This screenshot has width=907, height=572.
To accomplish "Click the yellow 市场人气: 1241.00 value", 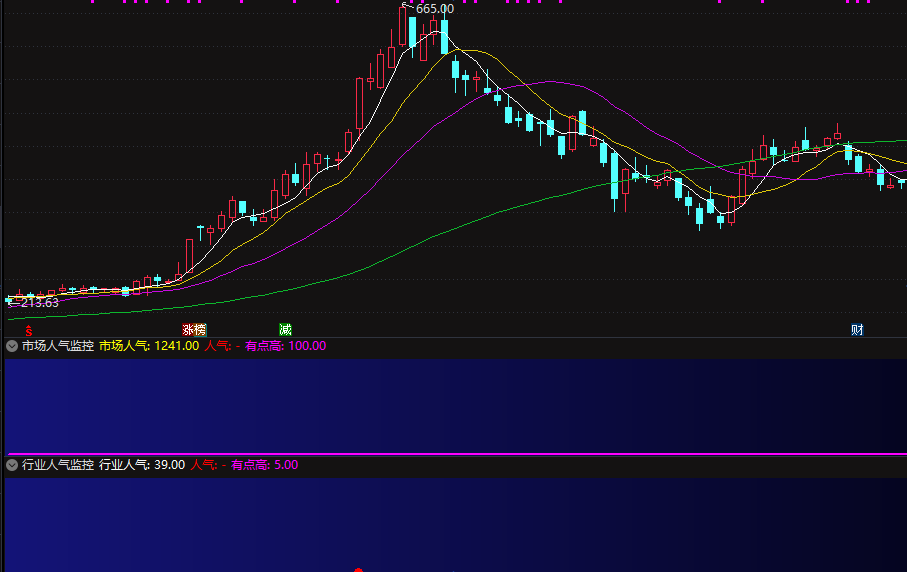I will tap(149, 346).
